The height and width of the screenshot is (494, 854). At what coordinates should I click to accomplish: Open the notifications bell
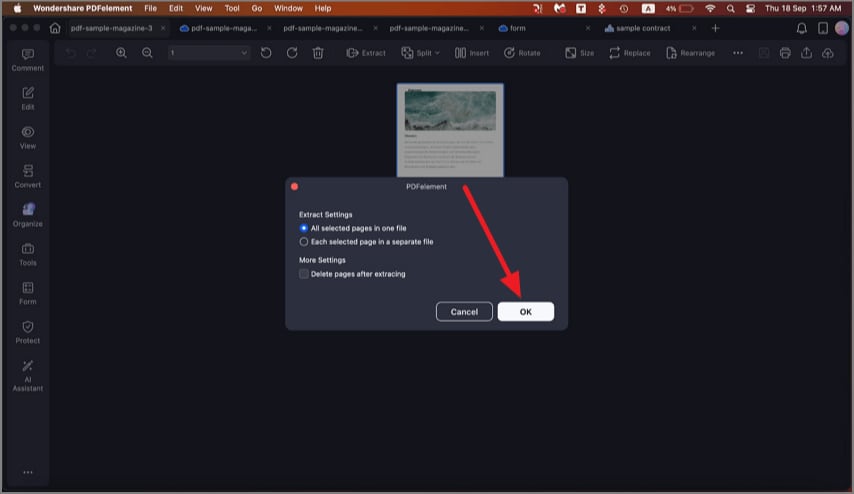click(802, 28)
